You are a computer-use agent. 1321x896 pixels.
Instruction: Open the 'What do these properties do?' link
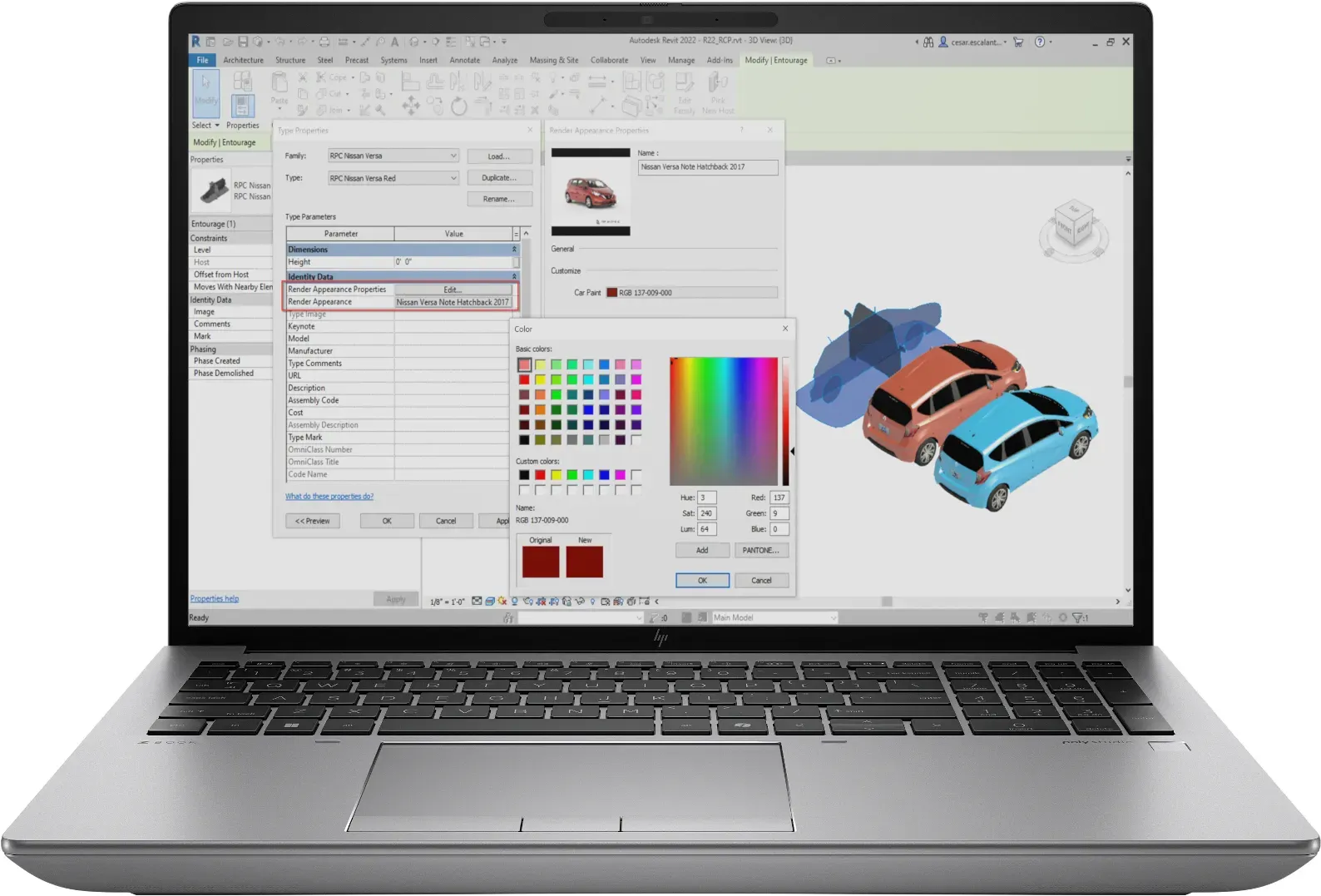tap(329, 497)
